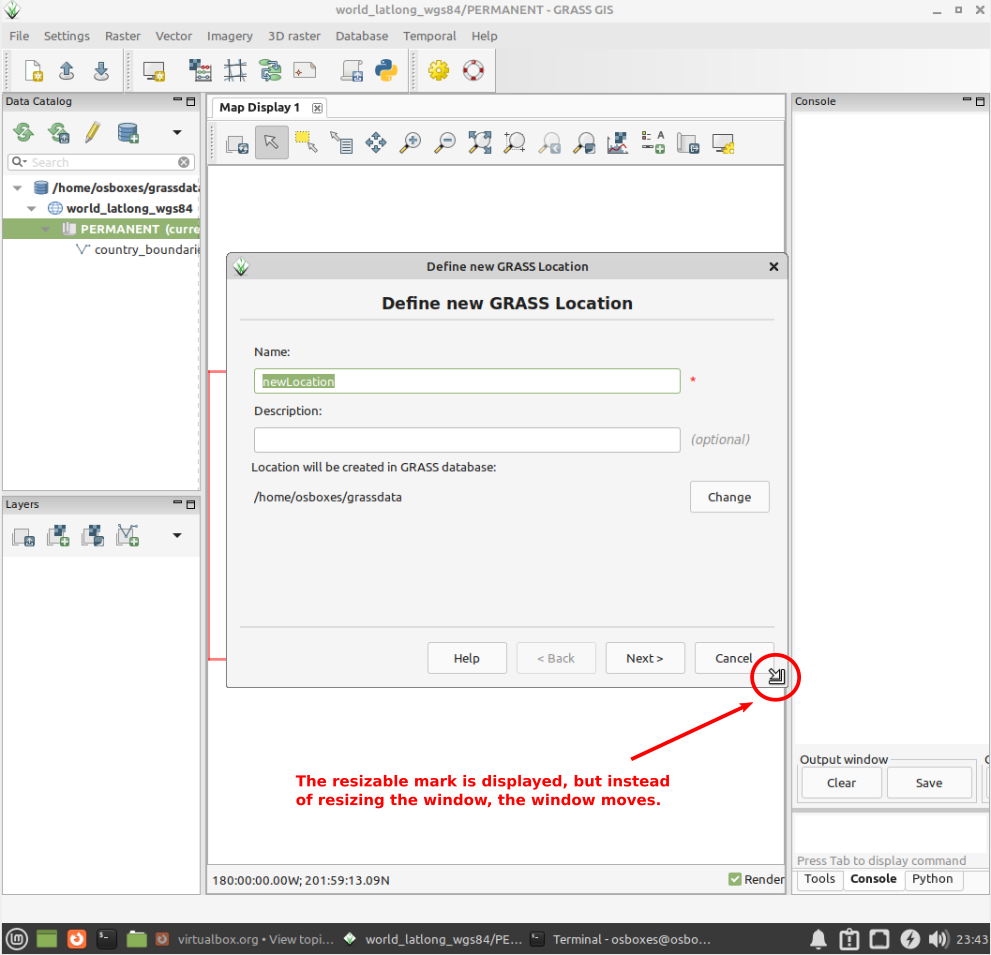Select the Zoom In tool
Screen dimensions: 991x955
(409, 142)
